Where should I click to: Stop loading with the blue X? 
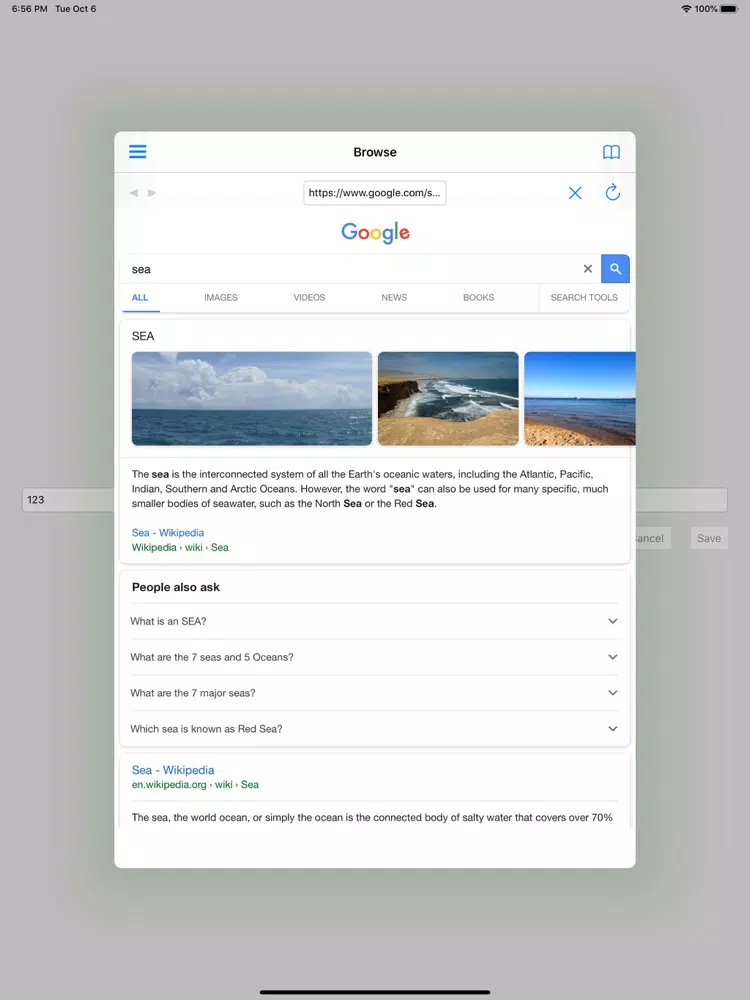(x=575, y=193)
